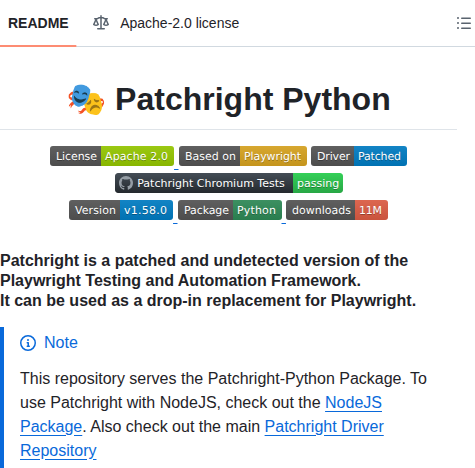Click the downloads 11M badge
The width and height of the screenshot is (475, 468).
[337, 210]
